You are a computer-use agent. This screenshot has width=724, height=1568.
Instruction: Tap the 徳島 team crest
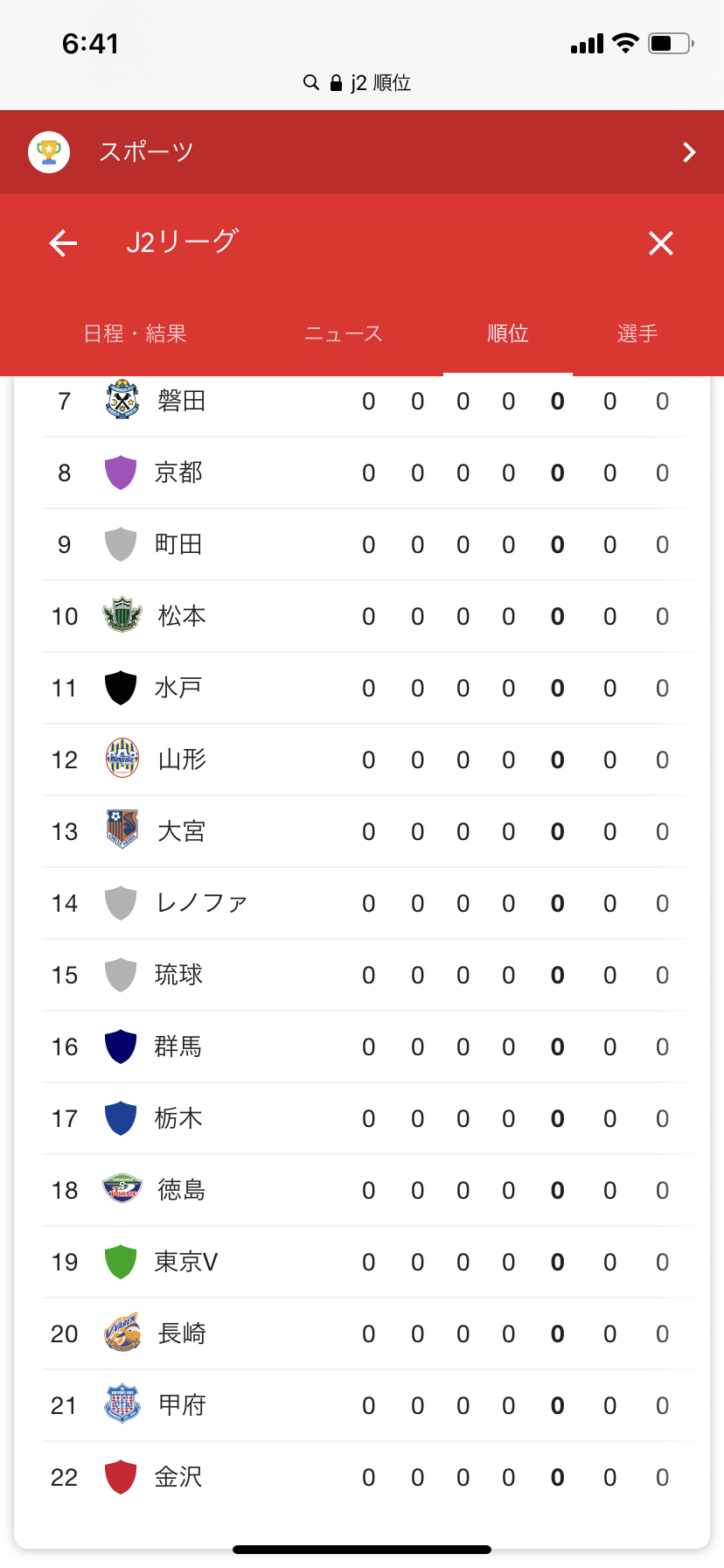tap(122, 1190)
